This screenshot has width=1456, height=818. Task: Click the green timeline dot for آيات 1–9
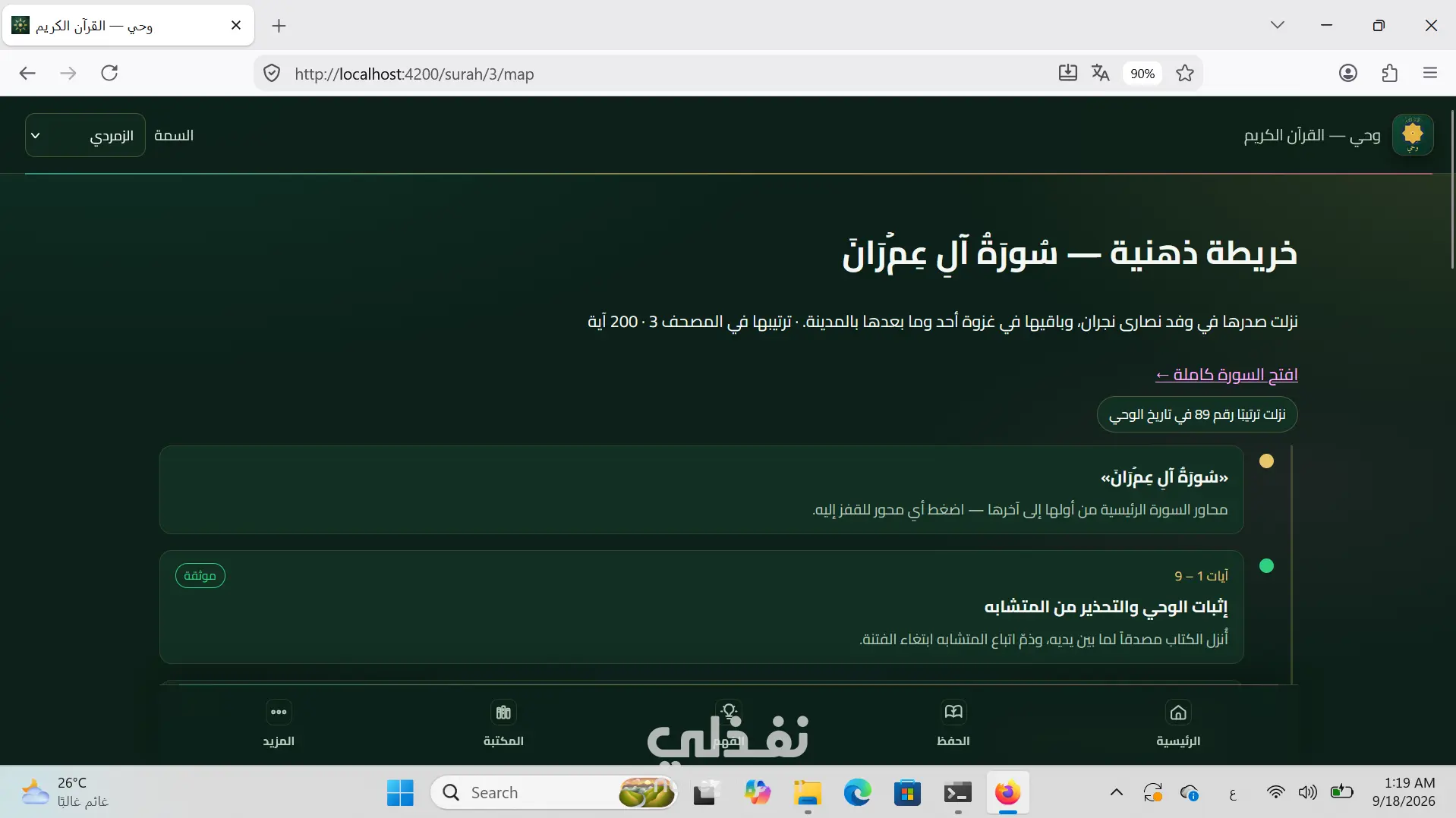tap(1266, 566)
